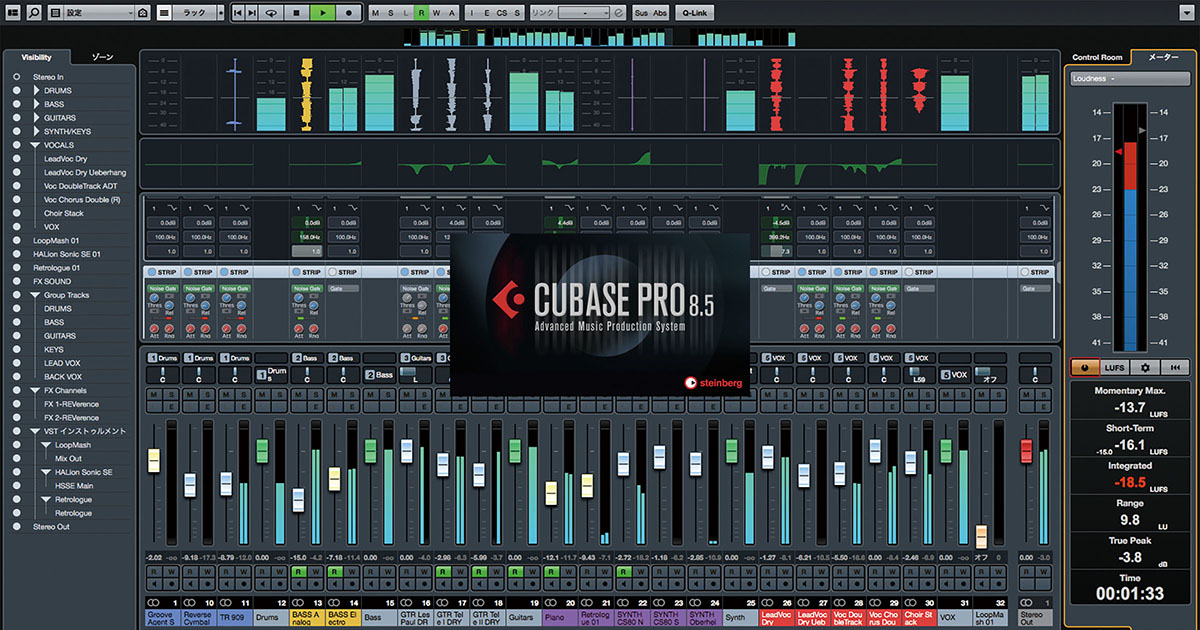Toggle visibility of FX SOUND channel
Screen dimensions: 1200x630
pos(17,281)
